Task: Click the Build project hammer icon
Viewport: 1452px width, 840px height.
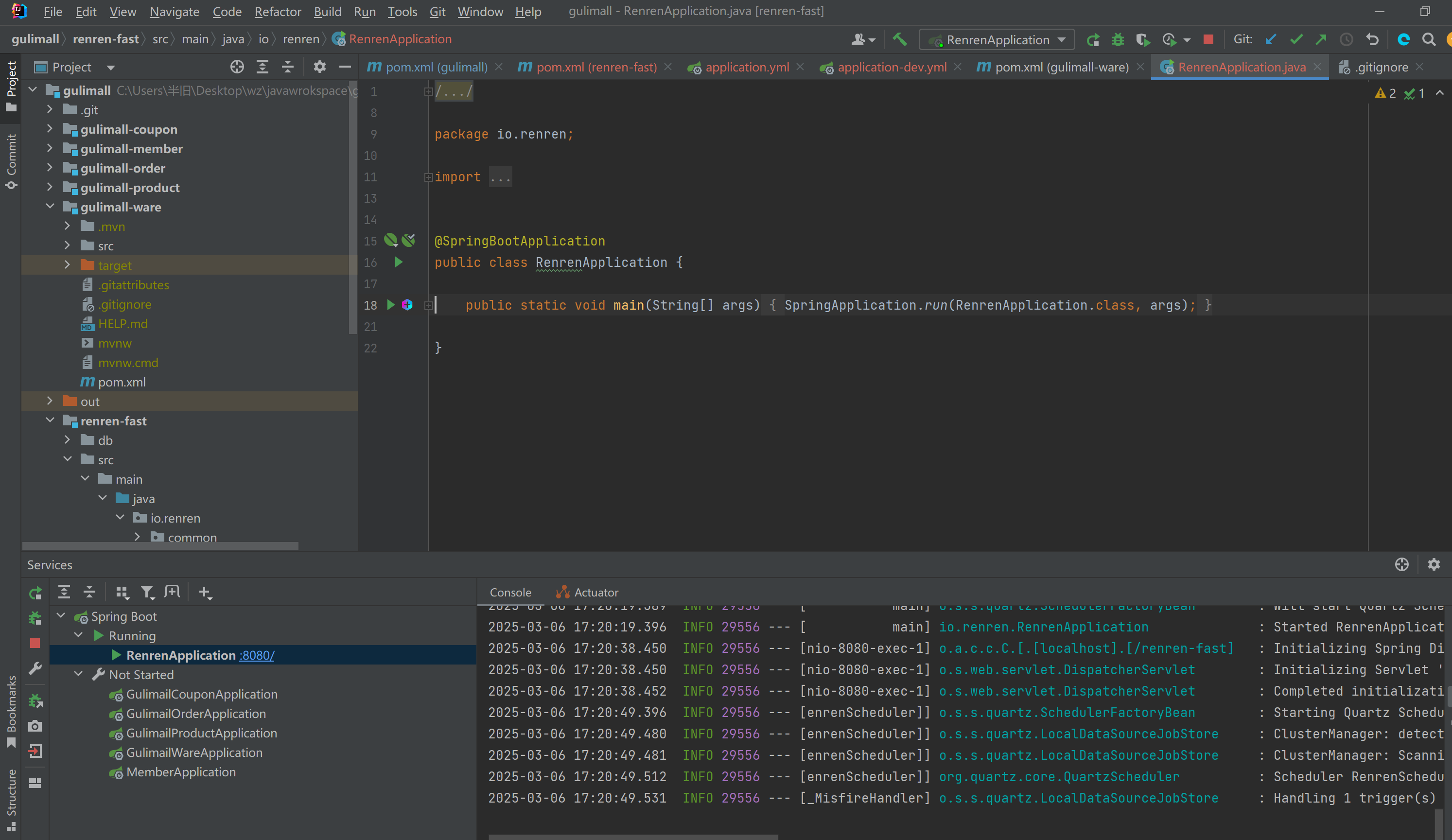Action: point(899,39)
